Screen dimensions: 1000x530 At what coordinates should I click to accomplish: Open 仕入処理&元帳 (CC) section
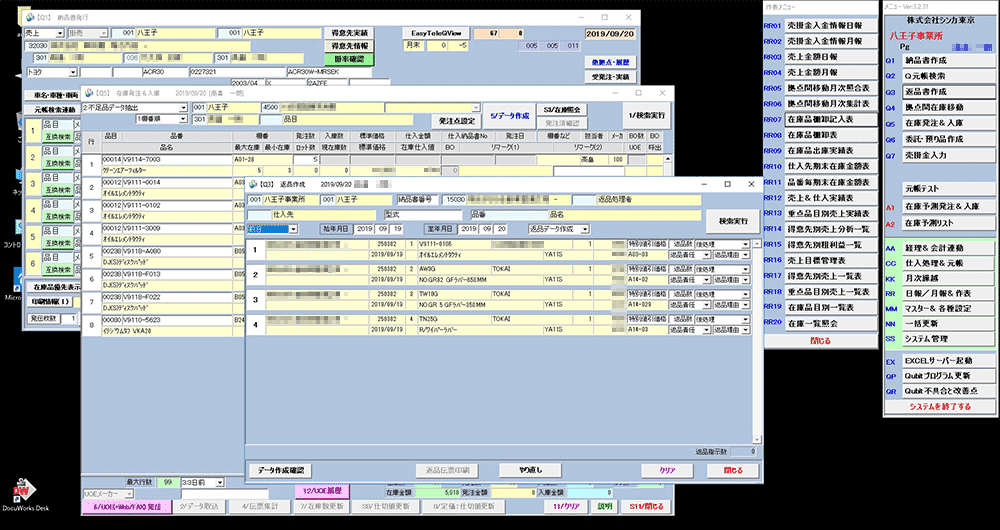[x=948, y=263]
